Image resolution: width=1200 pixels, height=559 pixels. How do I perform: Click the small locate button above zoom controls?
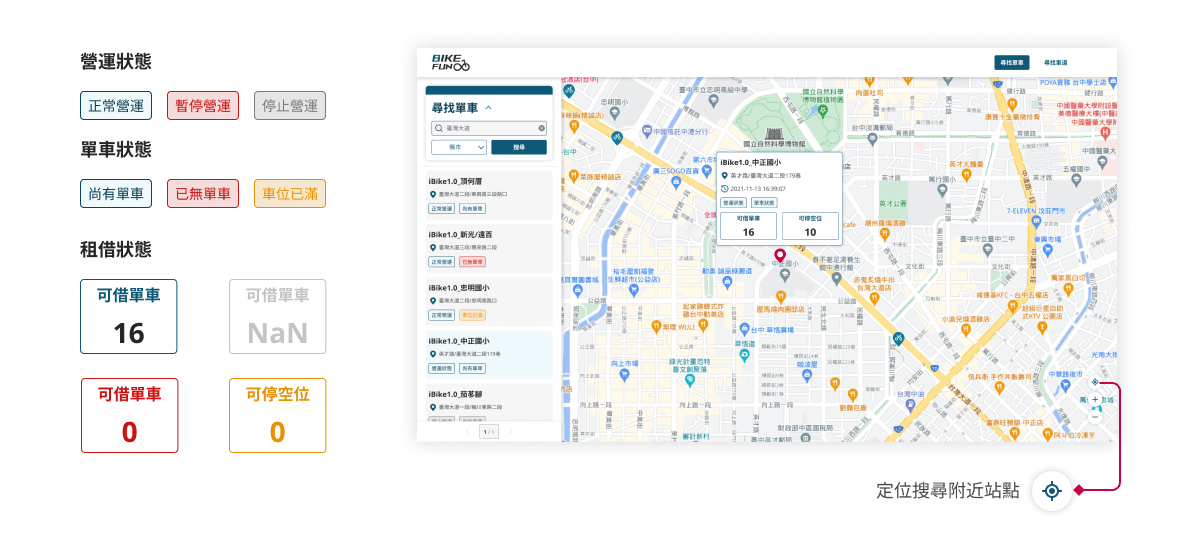[1094, 381]
